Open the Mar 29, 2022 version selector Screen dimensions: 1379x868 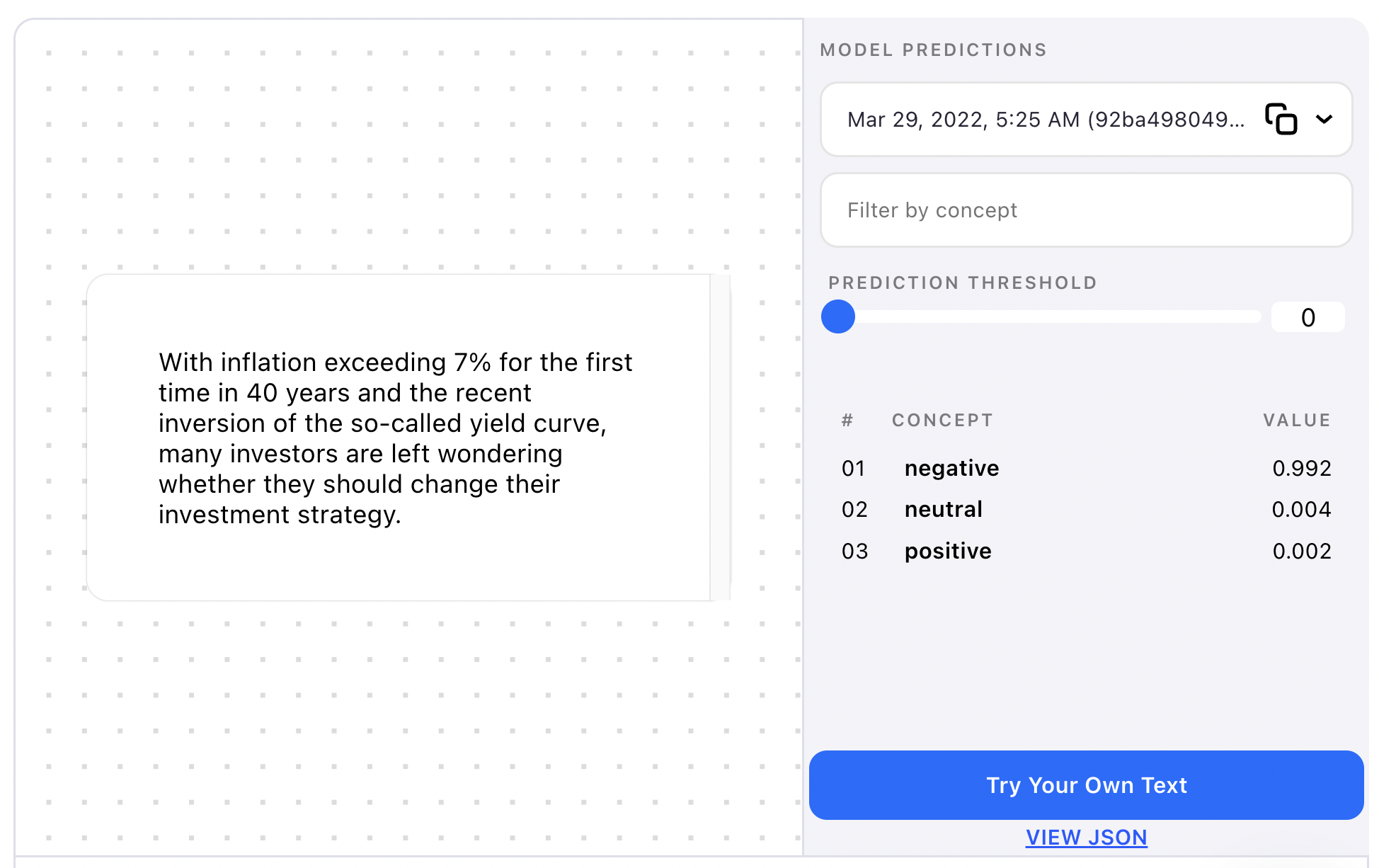1045,120
